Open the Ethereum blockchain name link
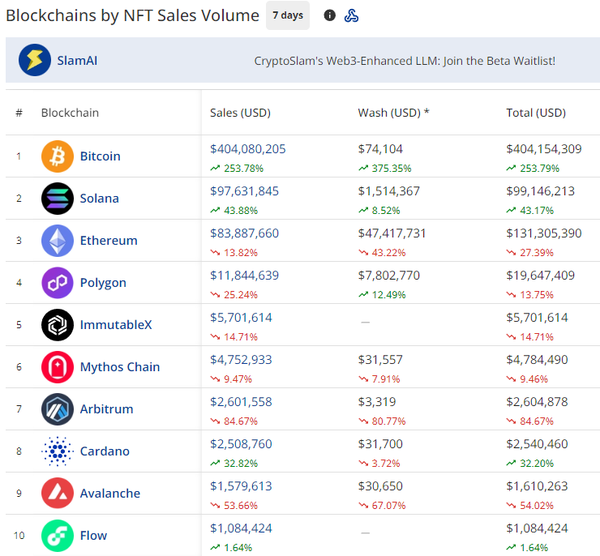Image resolution: width=600 pixels, height=556 pixels. (x=108, y=241)
